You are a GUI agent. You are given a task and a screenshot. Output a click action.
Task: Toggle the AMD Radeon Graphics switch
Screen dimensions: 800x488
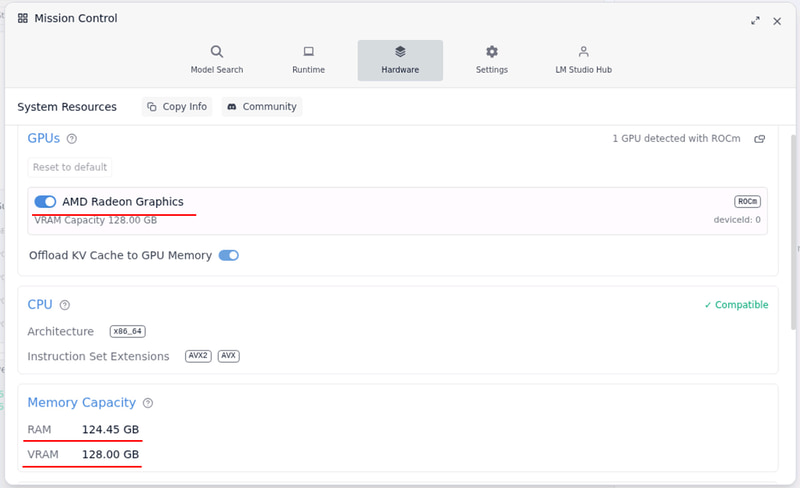[x=45, y=202]
